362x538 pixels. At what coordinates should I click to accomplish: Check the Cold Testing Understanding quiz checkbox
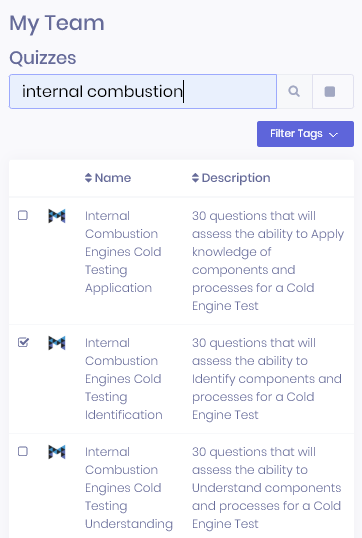click(x=23, y=451)
